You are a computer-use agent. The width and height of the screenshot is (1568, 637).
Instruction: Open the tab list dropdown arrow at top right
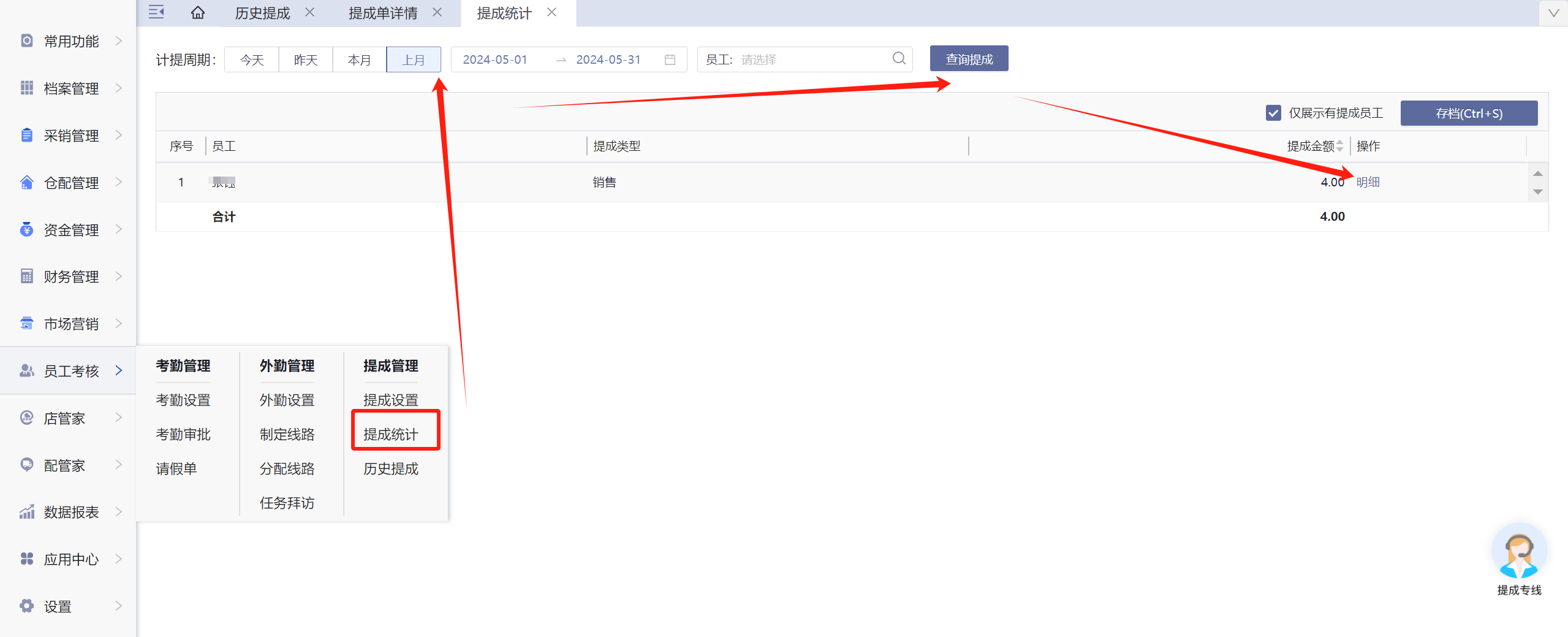pos(1553,13)
